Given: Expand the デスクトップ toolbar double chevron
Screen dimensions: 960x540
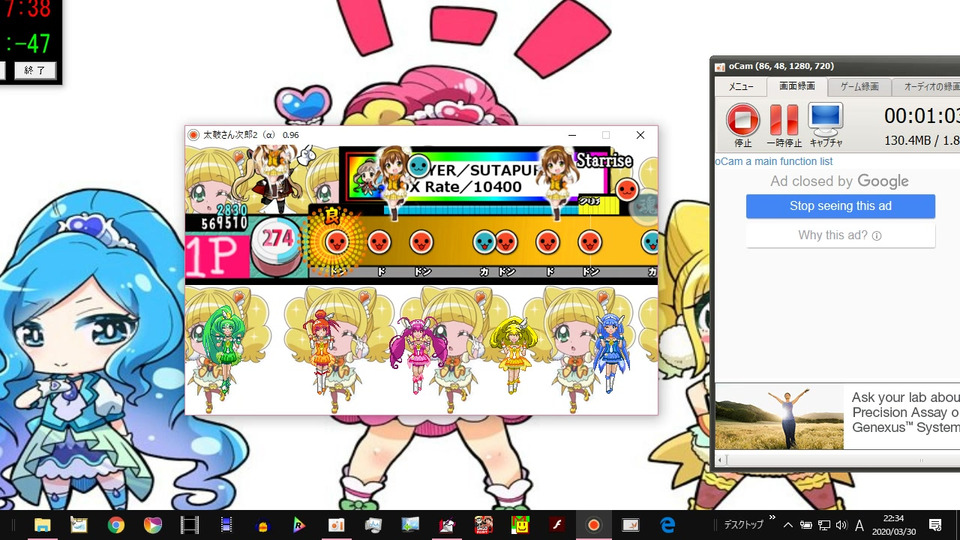Looking at the screenshot, I should pos(772,518).
